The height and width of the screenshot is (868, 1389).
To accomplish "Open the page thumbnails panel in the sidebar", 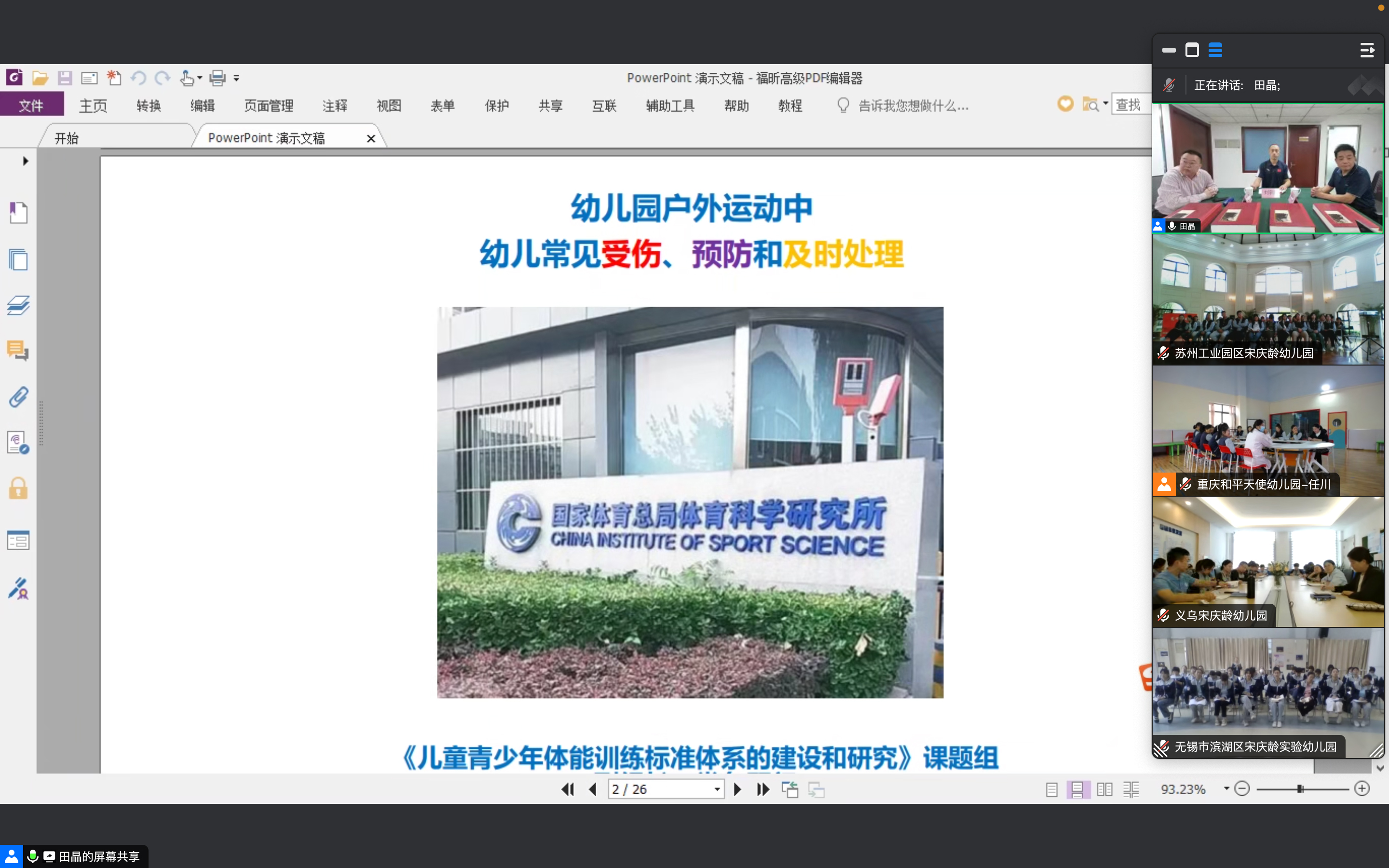I will coord(18,259).
